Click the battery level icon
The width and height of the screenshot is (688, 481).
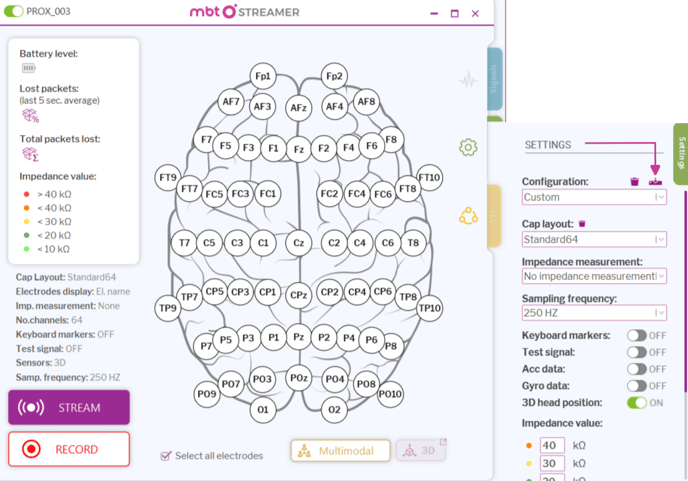(x=29, y=68)
